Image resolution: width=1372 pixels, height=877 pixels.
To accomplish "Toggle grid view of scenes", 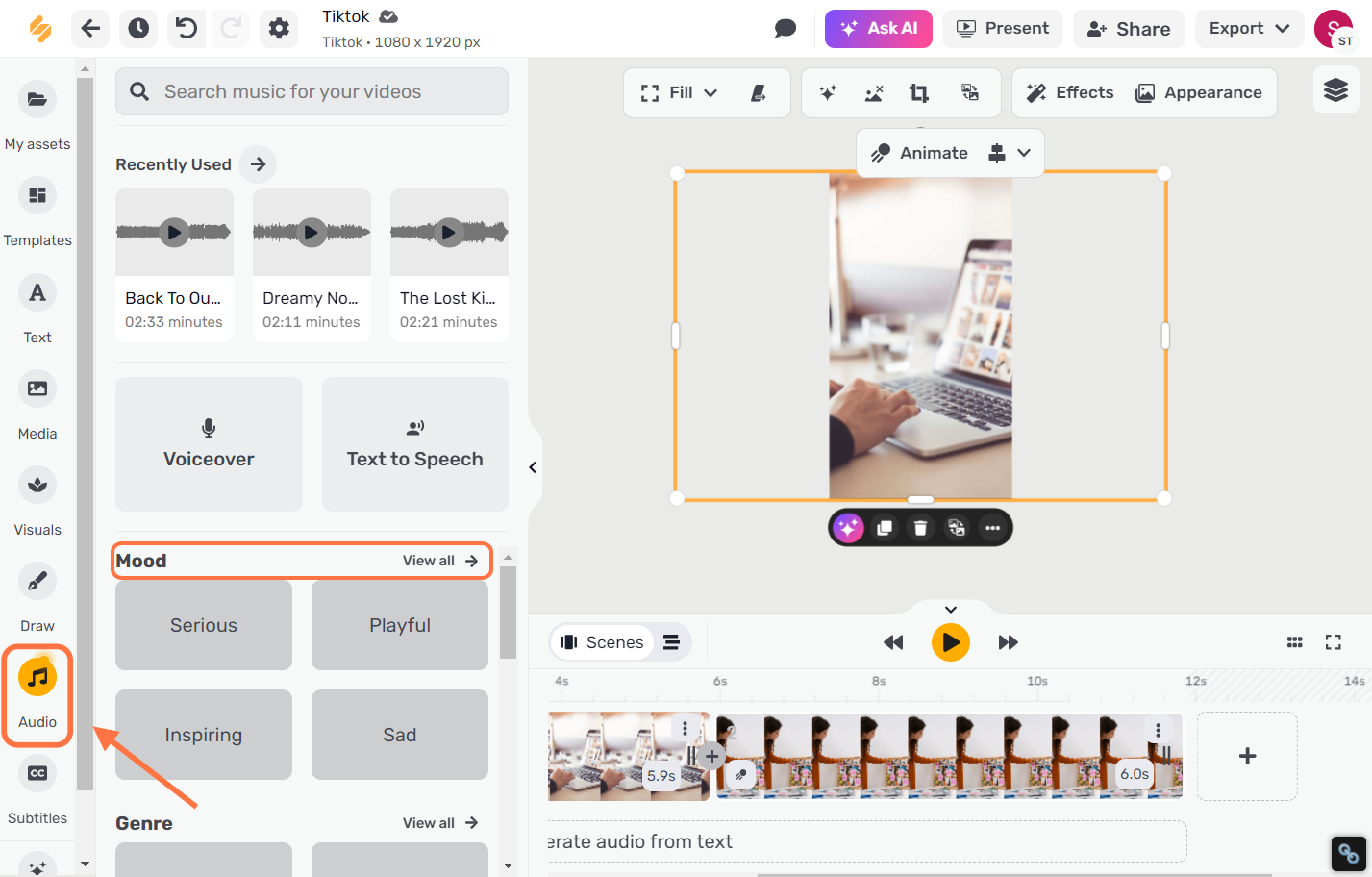I will pyautogui.click(x=1295, y=642).
